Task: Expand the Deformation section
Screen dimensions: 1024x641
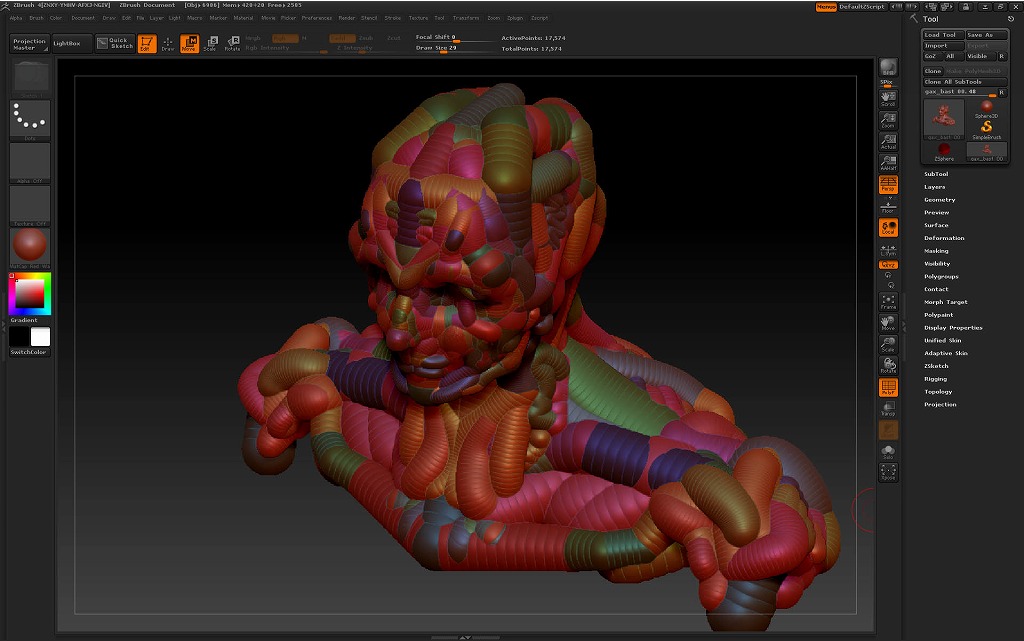Action: click(944, 238)
